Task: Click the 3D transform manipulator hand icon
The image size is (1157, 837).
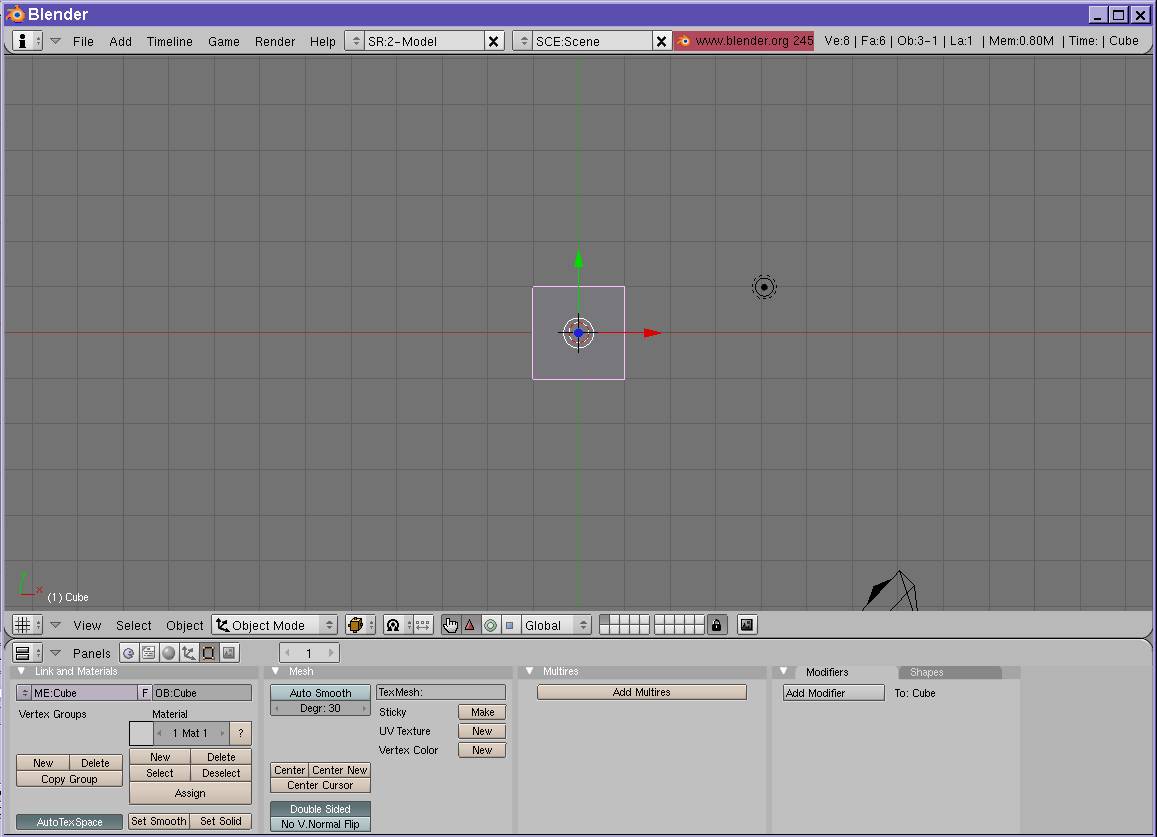Action: pos(450,625)
